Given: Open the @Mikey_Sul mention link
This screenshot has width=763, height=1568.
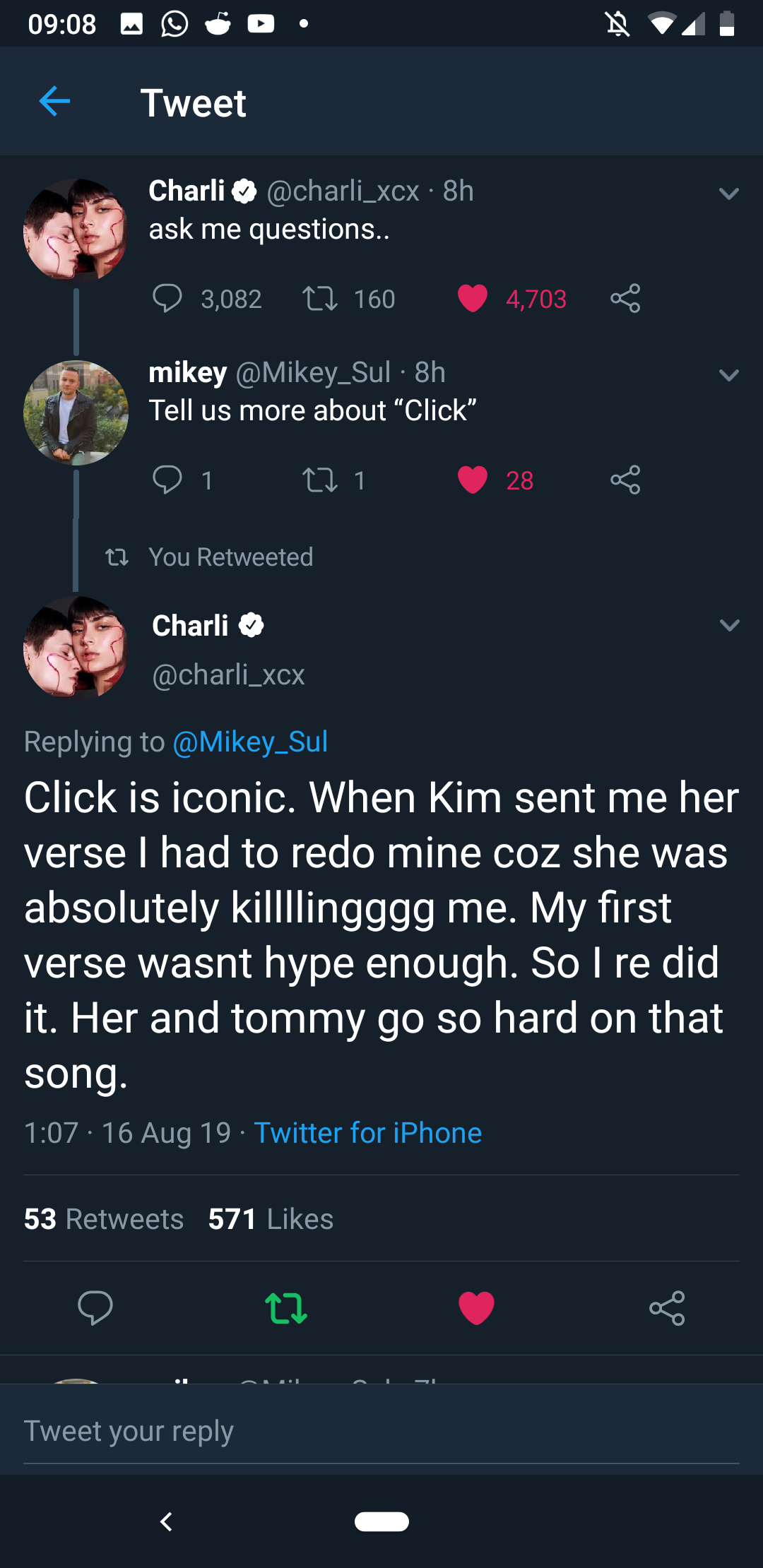Looking at the screenshot, I should [x=250, y=742].
